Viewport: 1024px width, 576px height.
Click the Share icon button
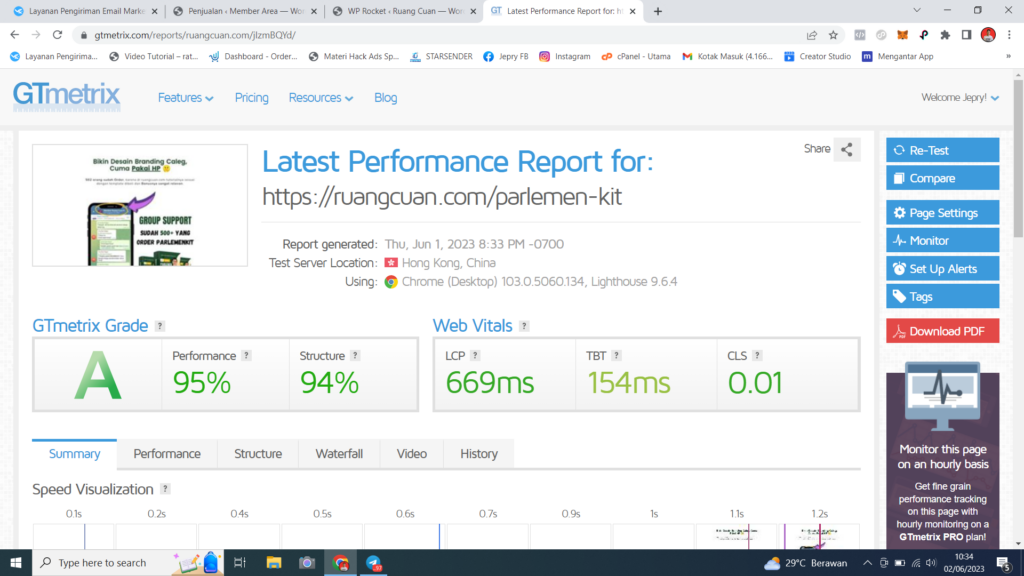click(x=846, y=150)
